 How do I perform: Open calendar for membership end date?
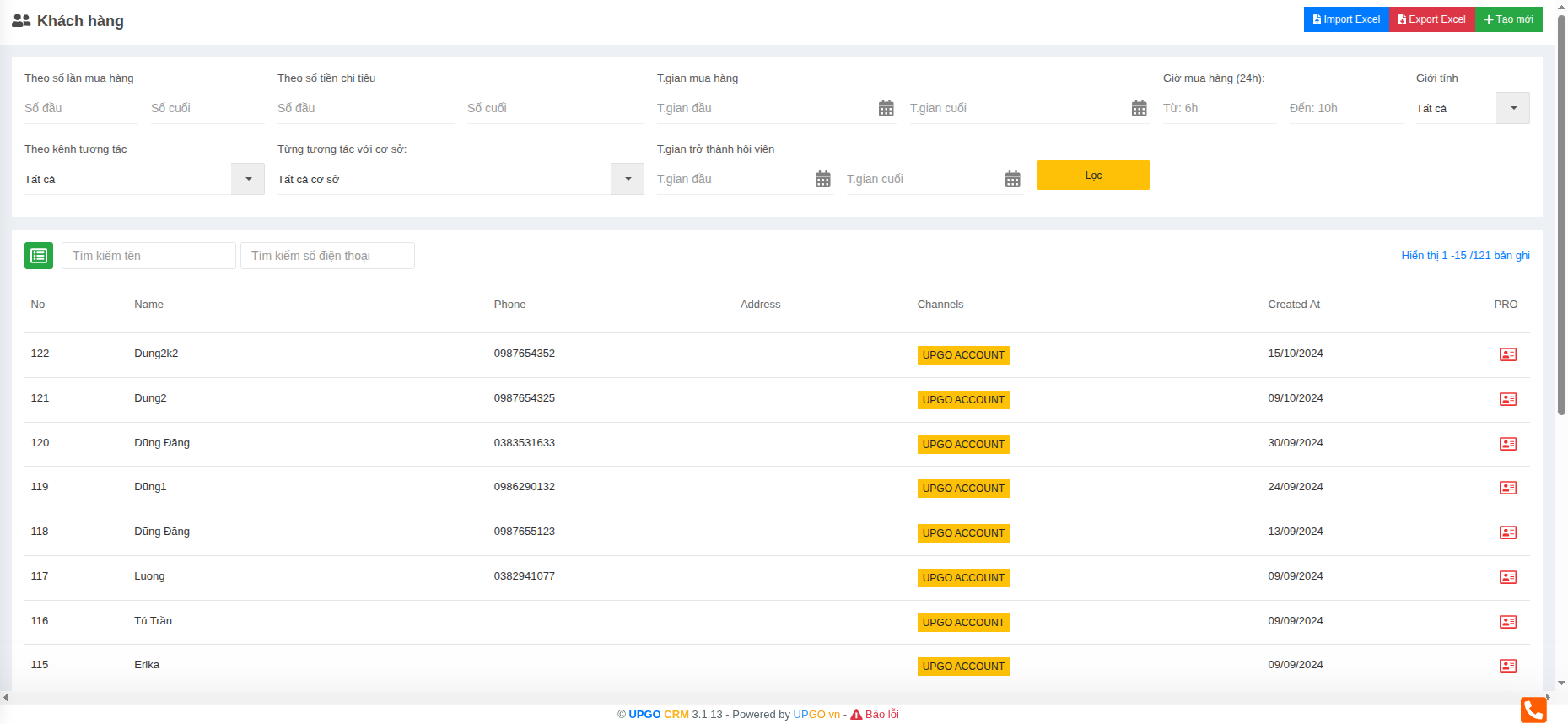tap(1012, 179)
